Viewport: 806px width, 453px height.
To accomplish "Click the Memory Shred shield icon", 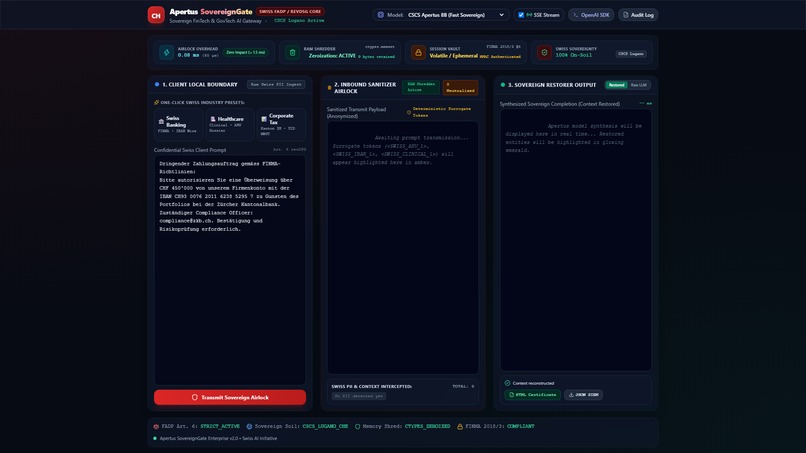I will point(357,426).
